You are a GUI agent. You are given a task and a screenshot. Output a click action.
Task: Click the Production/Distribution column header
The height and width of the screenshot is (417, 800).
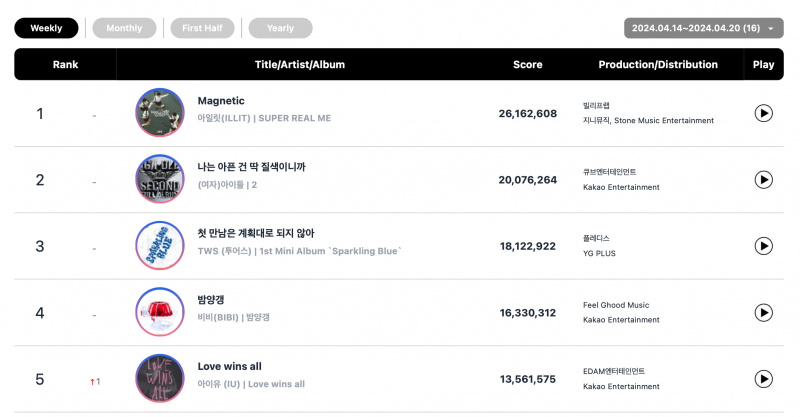point(658,64)
